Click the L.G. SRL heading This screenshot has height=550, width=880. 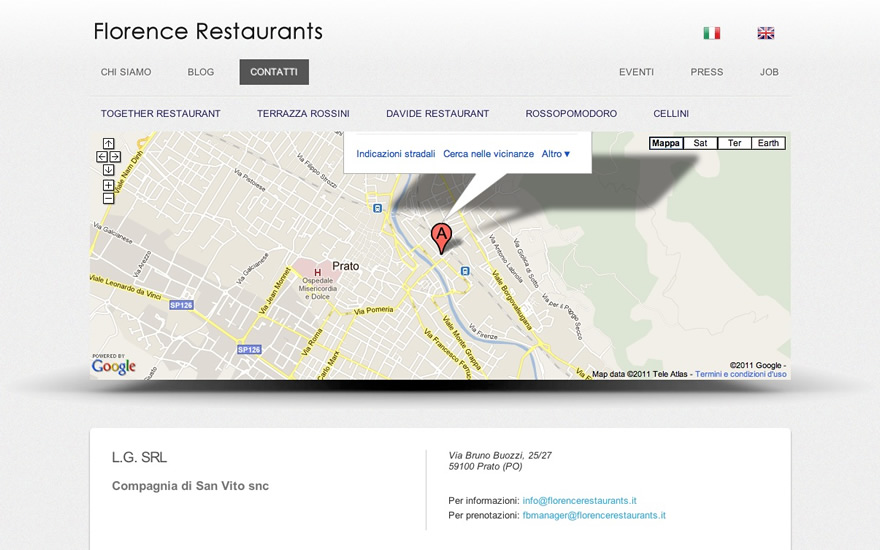[x=139, y=457]
